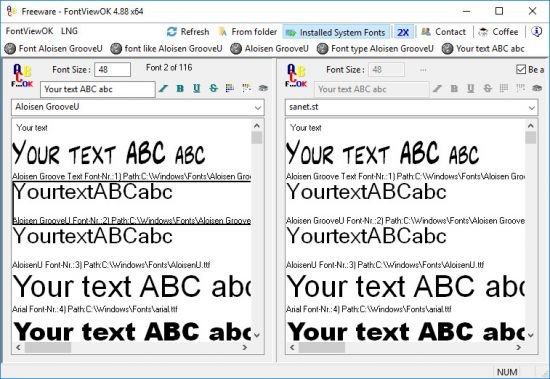This screenshot has width=550, height=379.
Task: Select 'Aloisen GrooveU Font-Nr.:2)' in right pane
Action: click(x=405, y=221)
